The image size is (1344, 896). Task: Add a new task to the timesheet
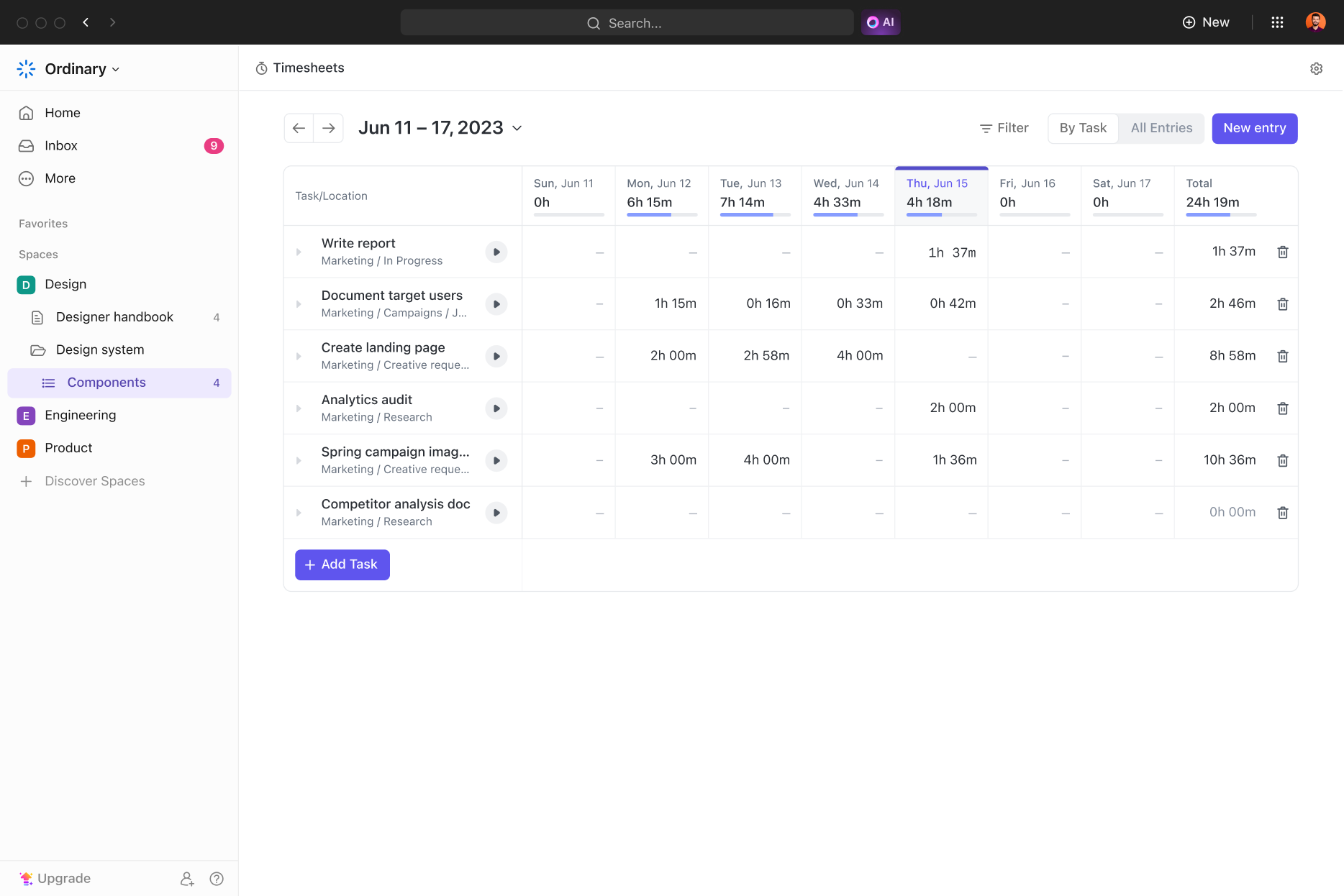click(x=342, y=564)
